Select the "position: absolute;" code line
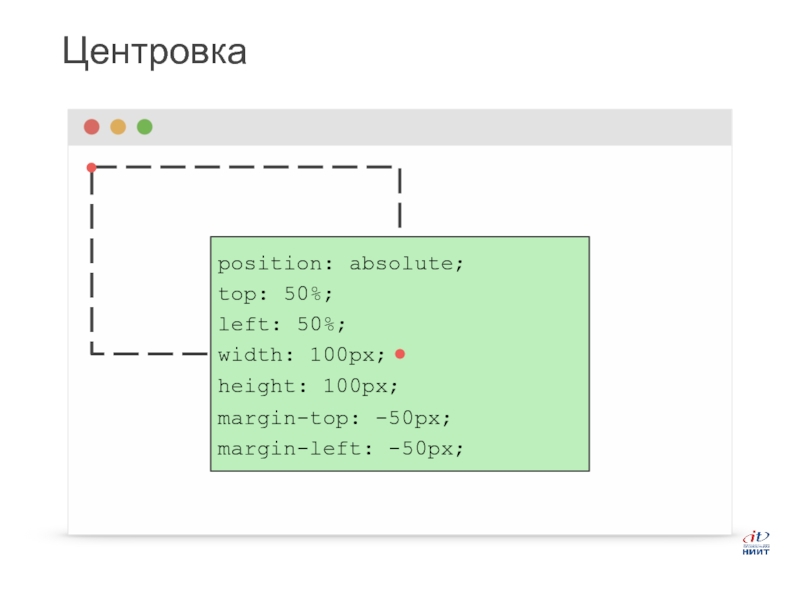 pos(341,264)
